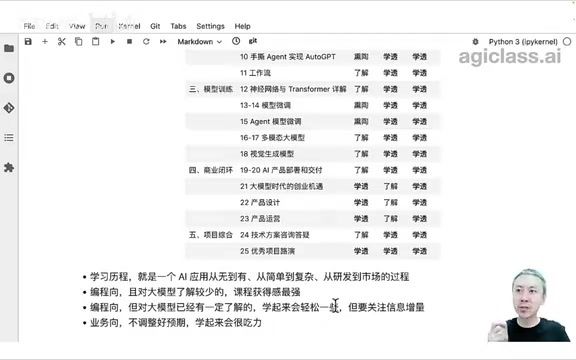This screenshot has height=360, width=576.
Task: Click bullet starting '编程向，但对大模型已经有一定了解的'
Action: 257,307
